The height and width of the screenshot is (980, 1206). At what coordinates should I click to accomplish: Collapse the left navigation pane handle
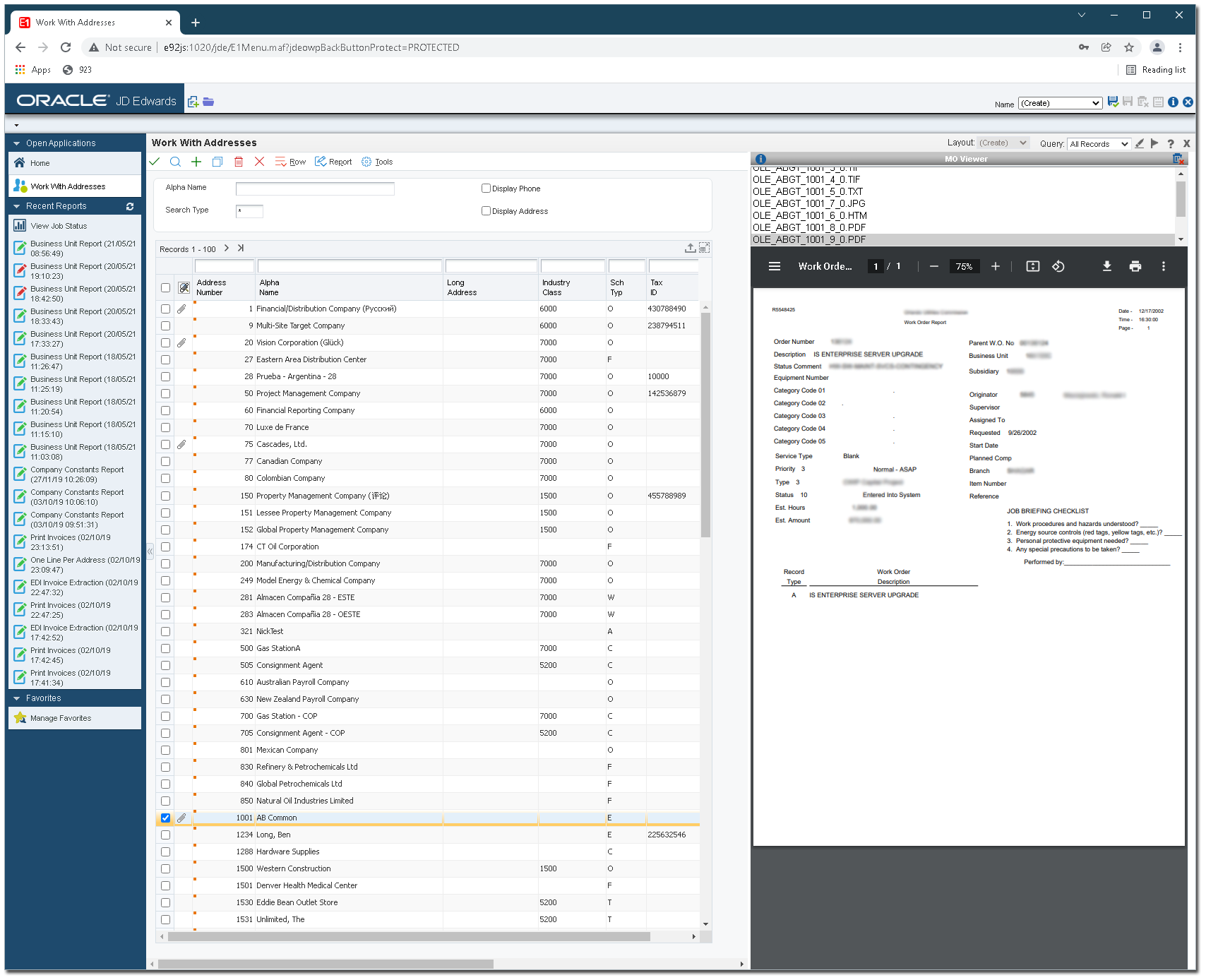(150, 551)
